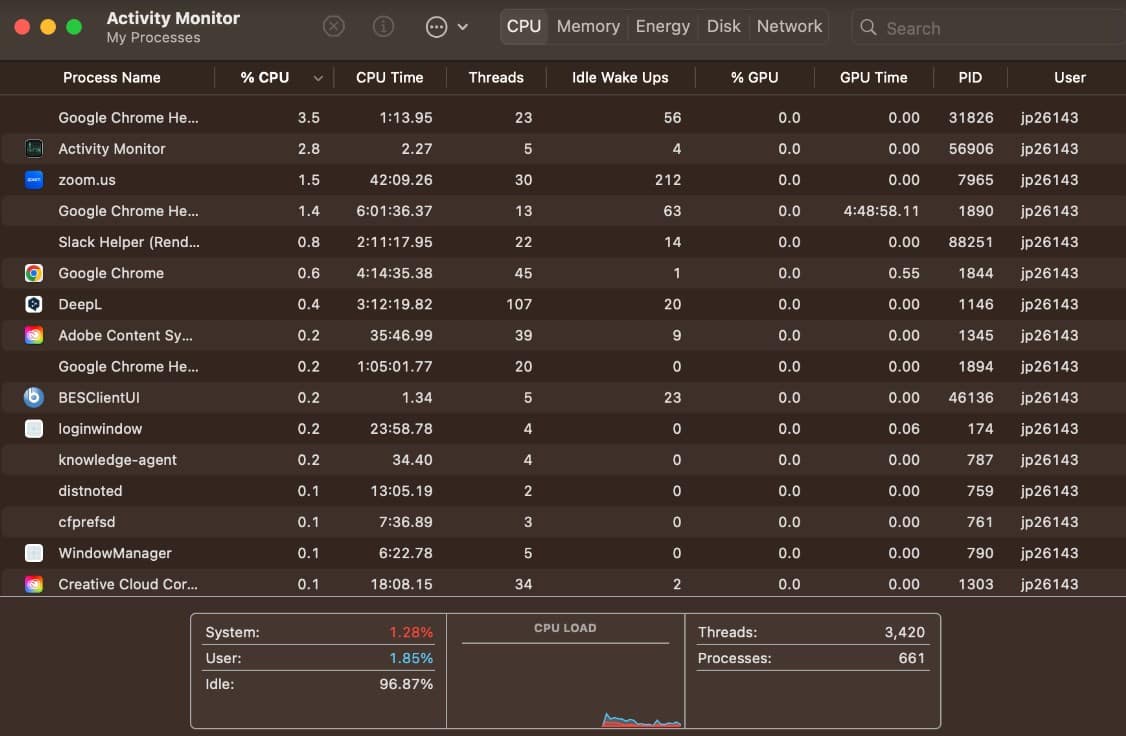Image resolution: width=1126 pixels, height=736 pixels.
Task: Sort by the Idle Wake Ups column header
Action: point(620,78)
